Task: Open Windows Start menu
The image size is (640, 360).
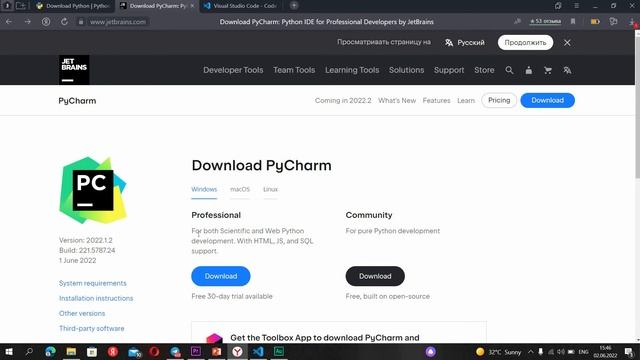Action: (x=9, y=351)
